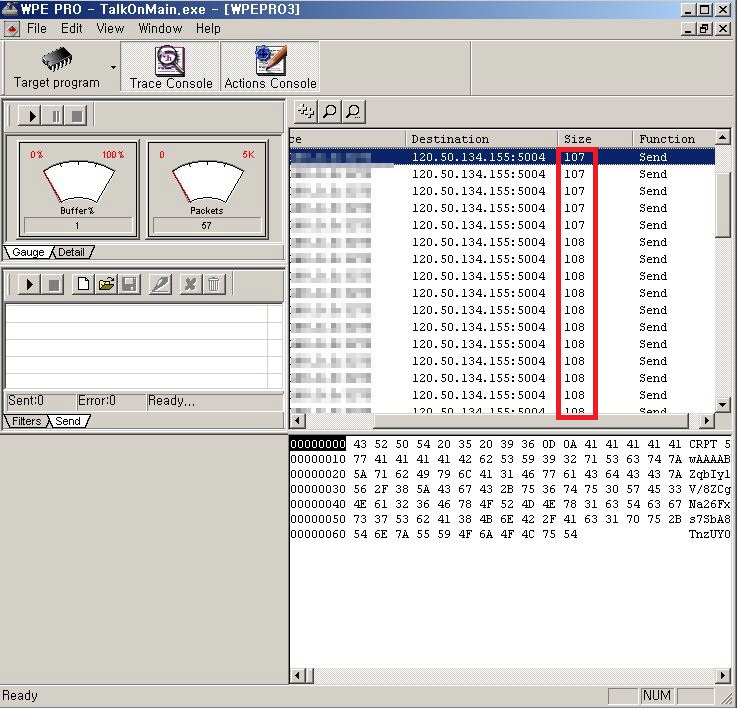Click the Target program chip icon

[x=57, y=59]
